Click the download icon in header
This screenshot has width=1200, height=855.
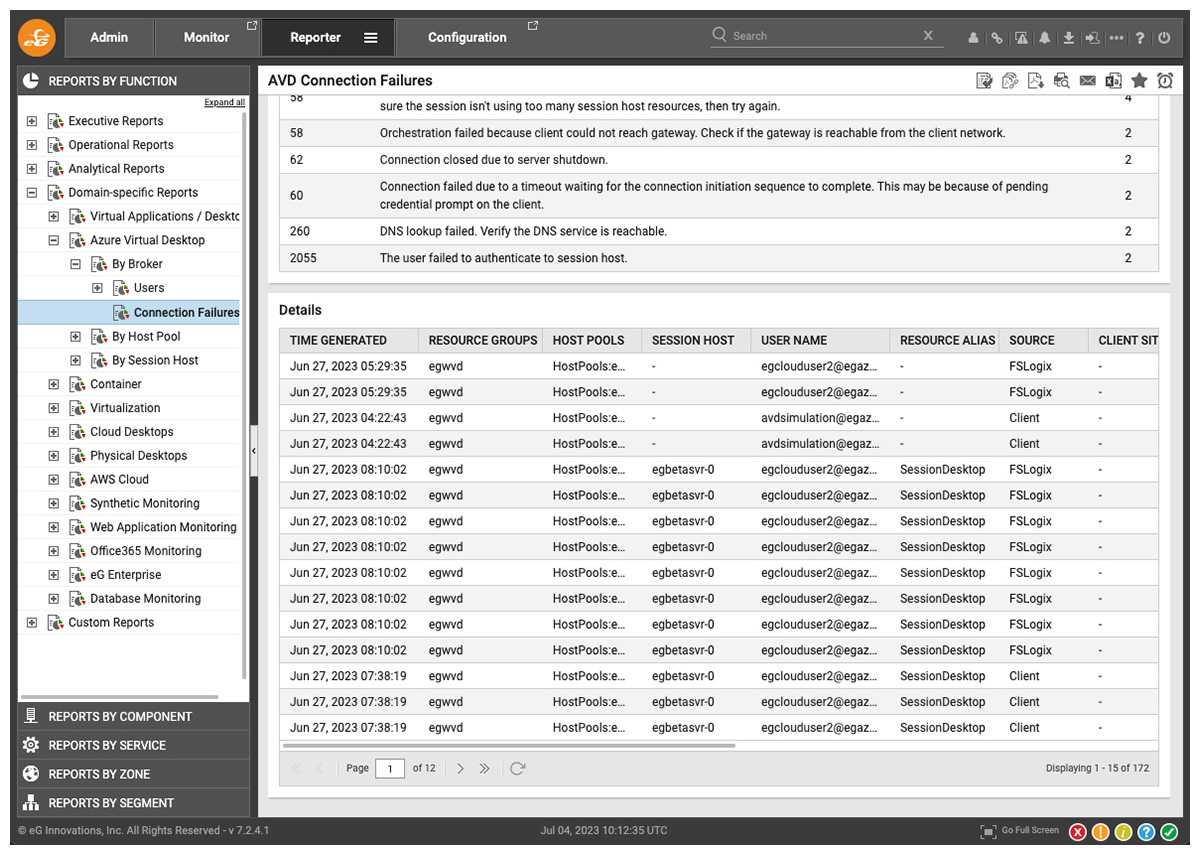[x=1068, y=38]
